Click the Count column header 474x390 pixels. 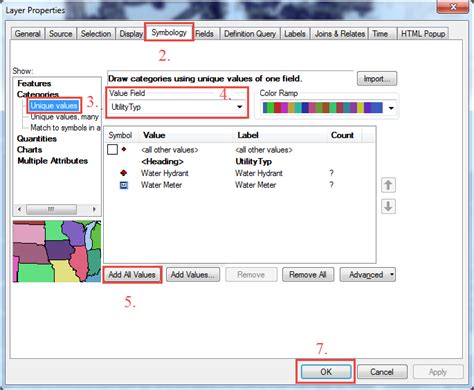[342, 135]
